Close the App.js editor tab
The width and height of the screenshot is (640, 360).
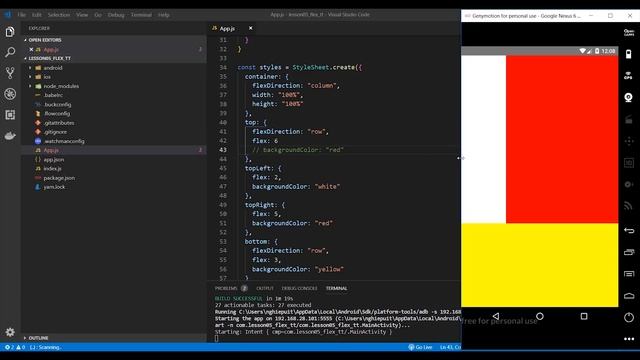click(251, 28)
